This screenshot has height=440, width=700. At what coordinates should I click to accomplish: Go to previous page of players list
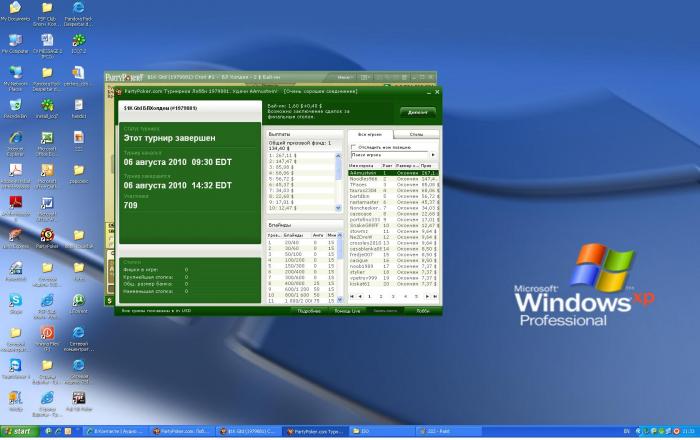coord(360,296)
